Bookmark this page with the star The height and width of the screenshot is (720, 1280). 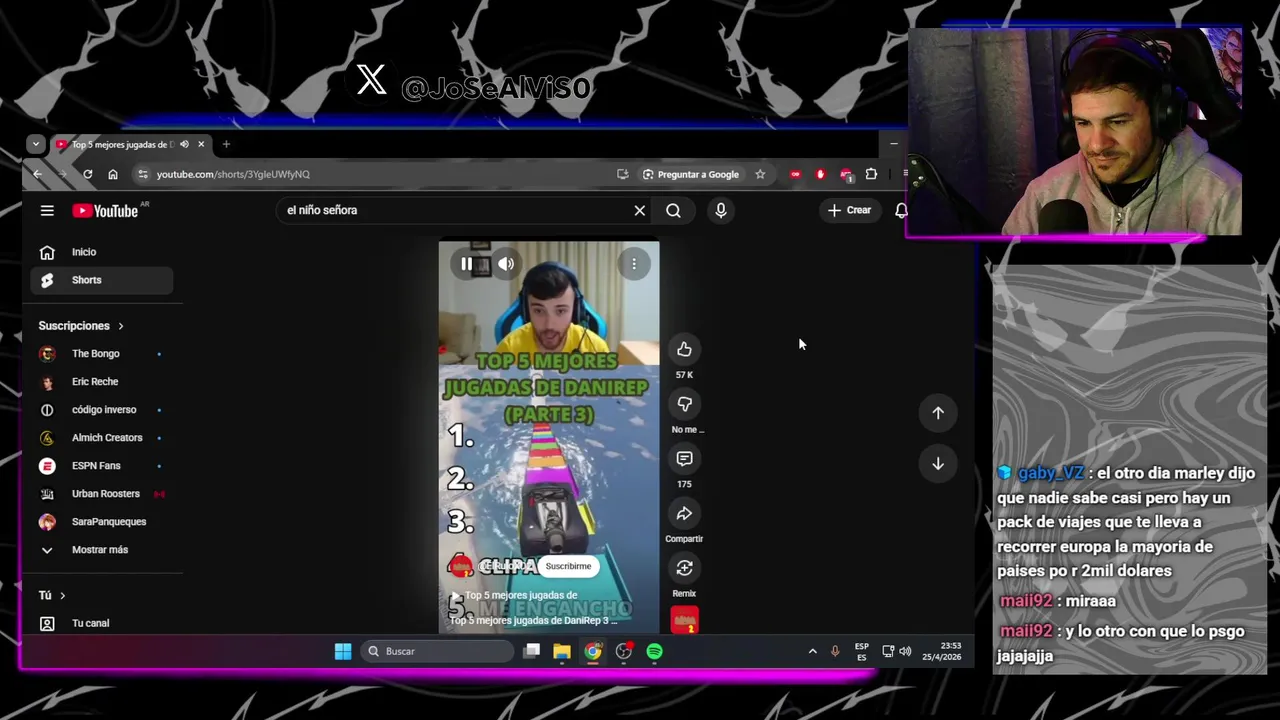click(x=760, y=174)
